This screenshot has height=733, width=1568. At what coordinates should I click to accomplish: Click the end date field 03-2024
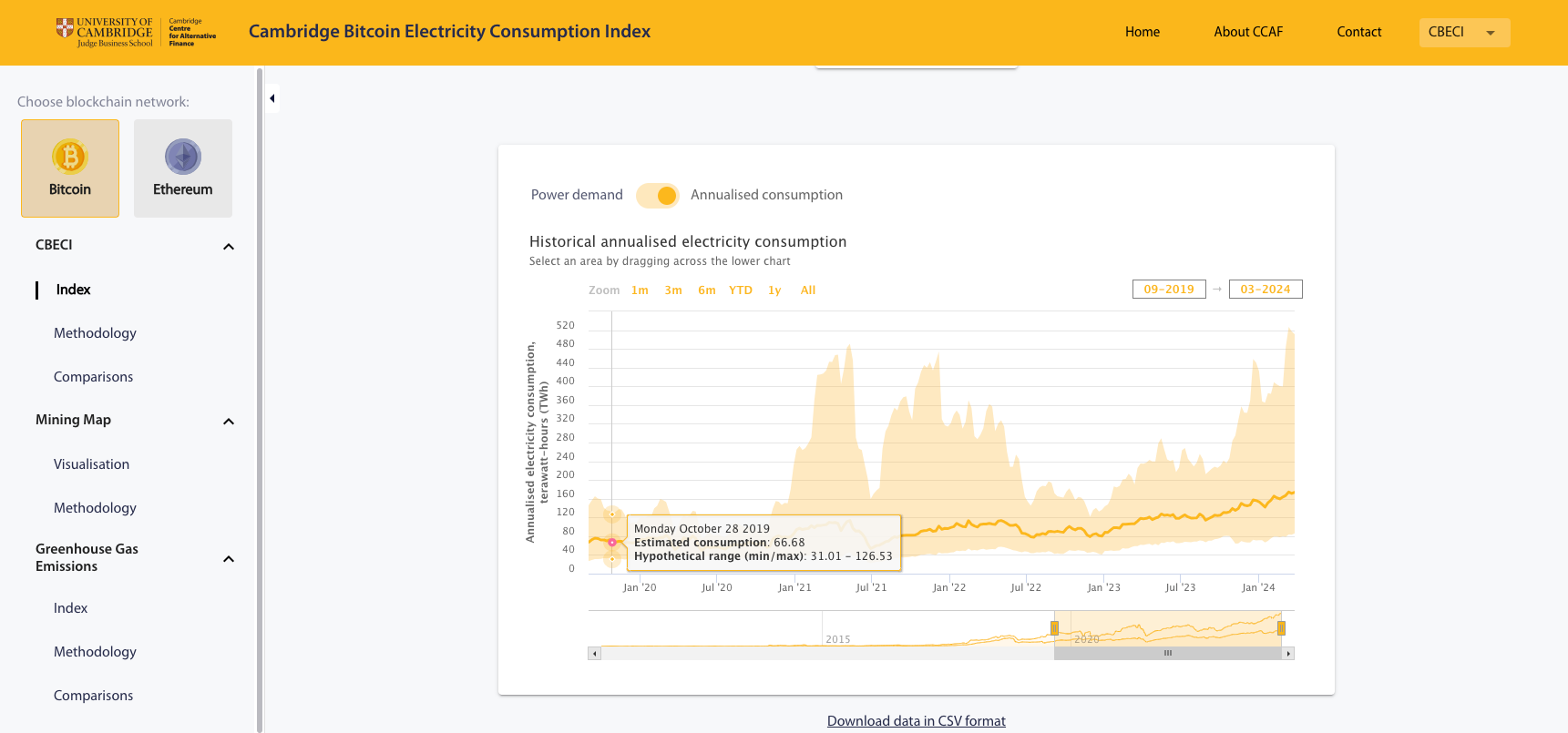pyautogui.click(x=1266, y=289)
